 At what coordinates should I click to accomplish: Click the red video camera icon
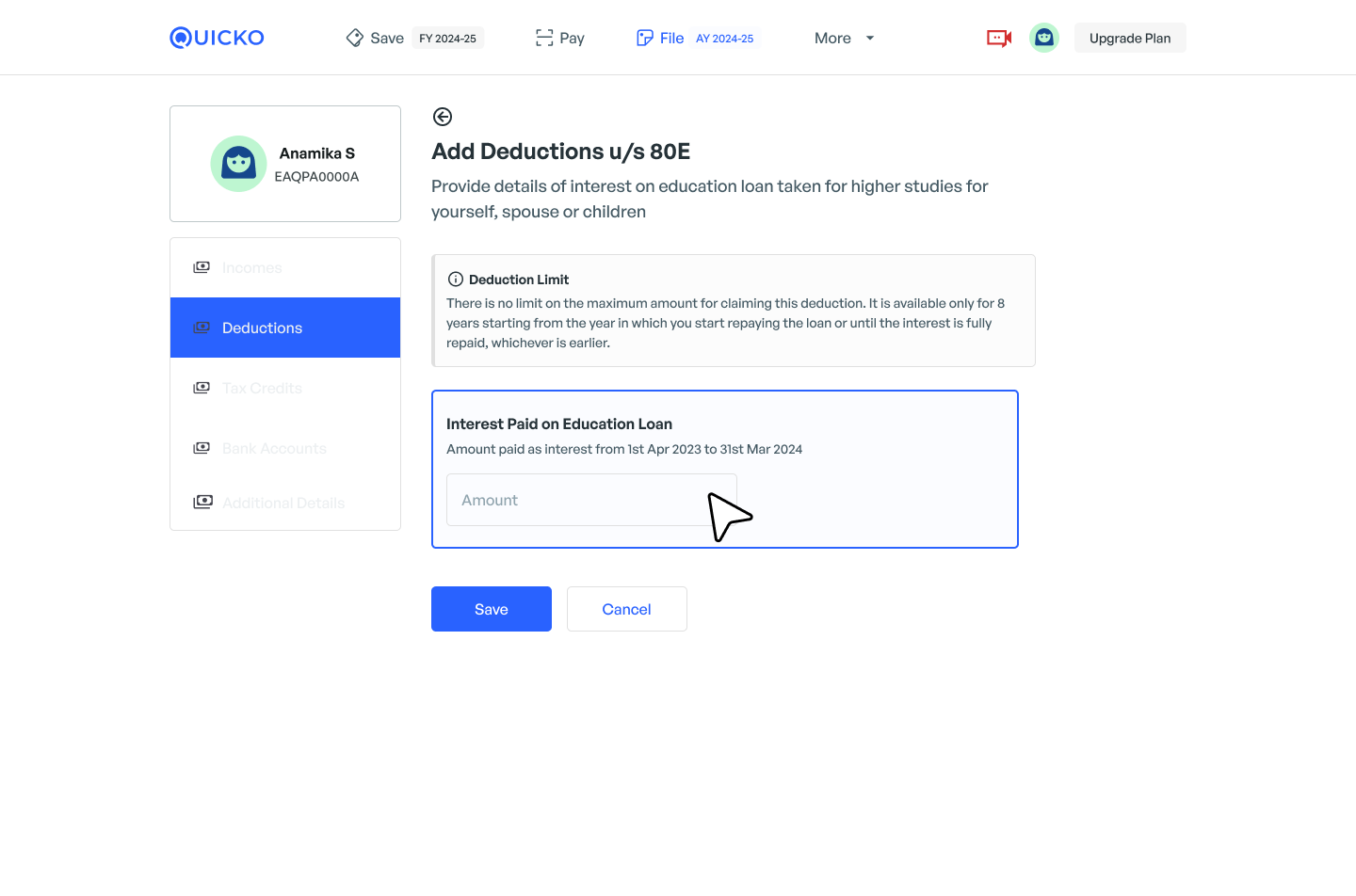[998, 38]
